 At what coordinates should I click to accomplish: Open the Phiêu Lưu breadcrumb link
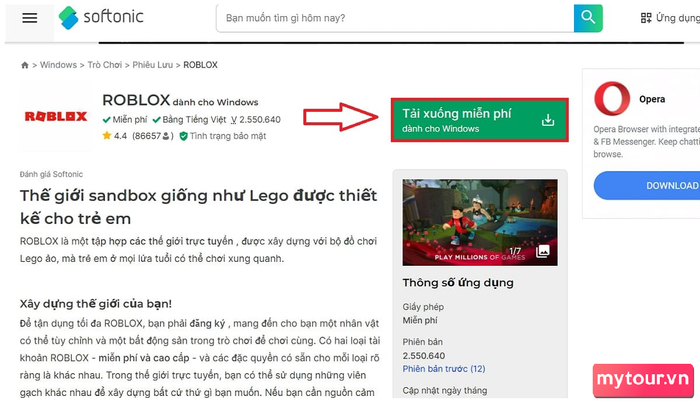(x=152, y=65)
